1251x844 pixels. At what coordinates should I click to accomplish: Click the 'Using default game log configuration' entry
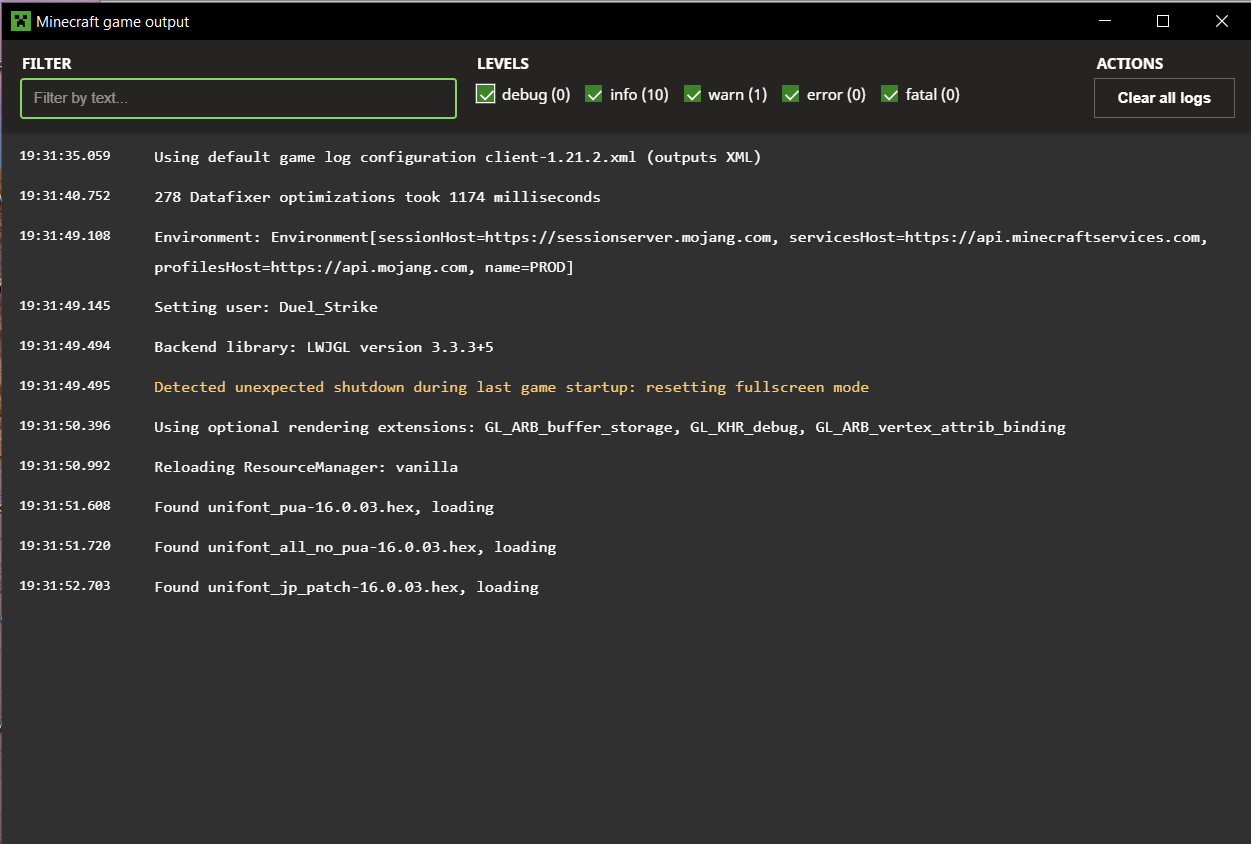[x=457, y=157]
